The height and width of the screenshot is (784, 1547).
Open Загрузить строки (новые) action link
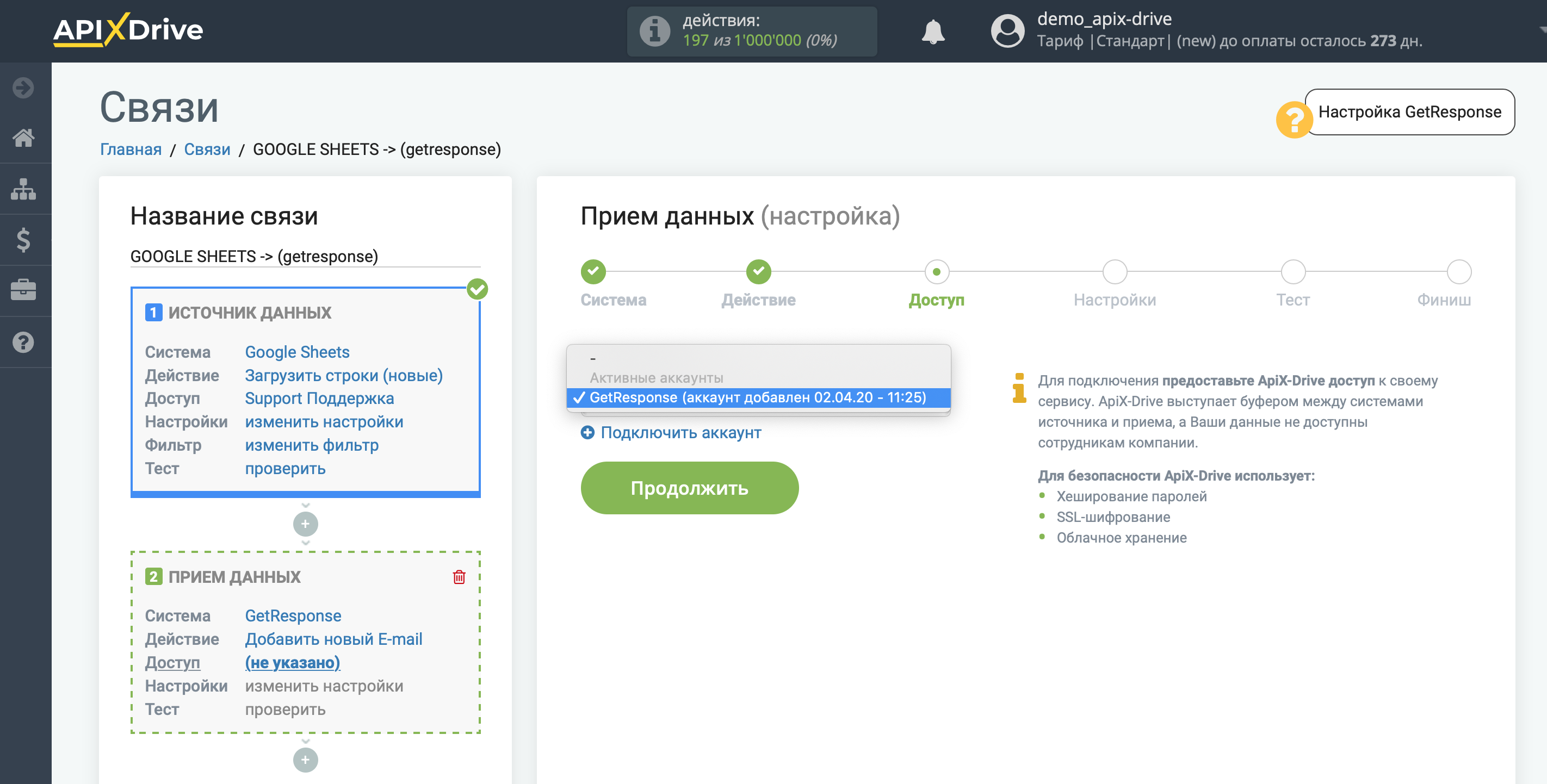tap(344, 376)
